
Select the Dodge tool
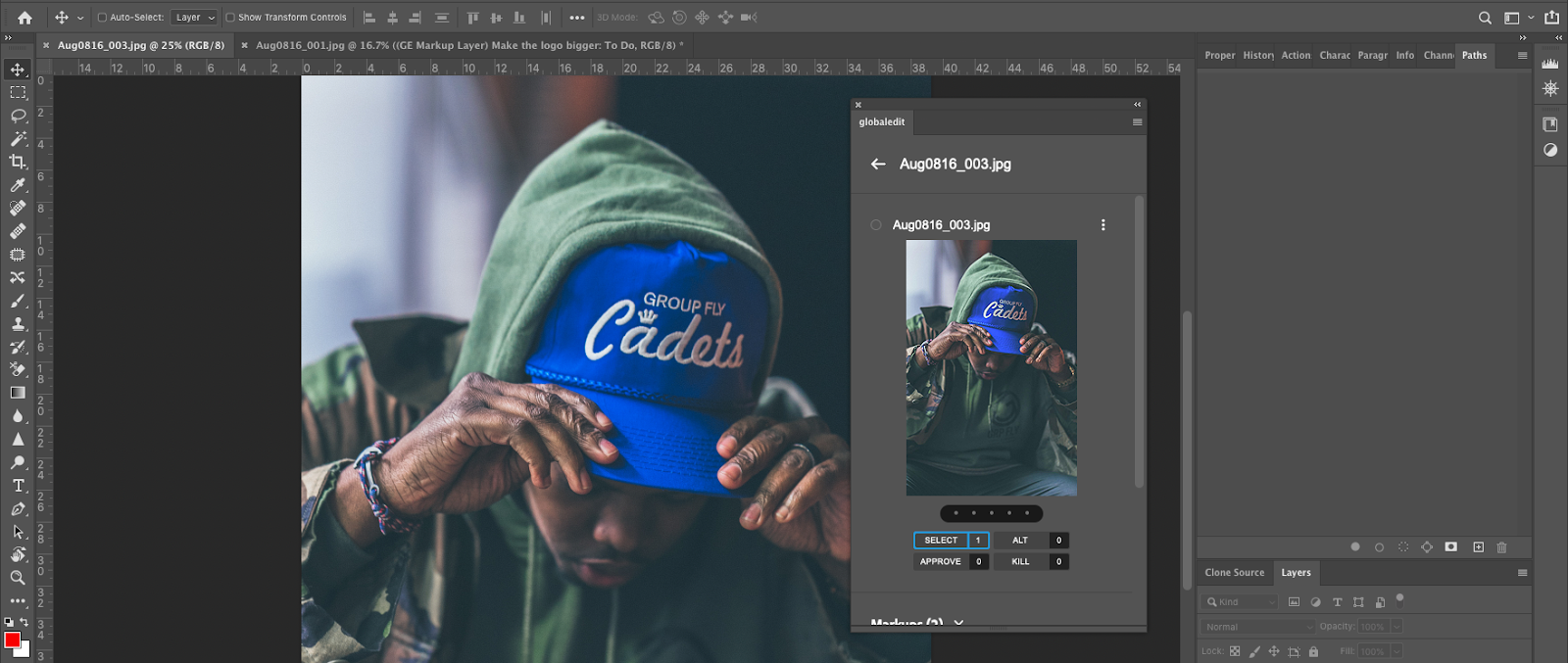coord(18,462)
